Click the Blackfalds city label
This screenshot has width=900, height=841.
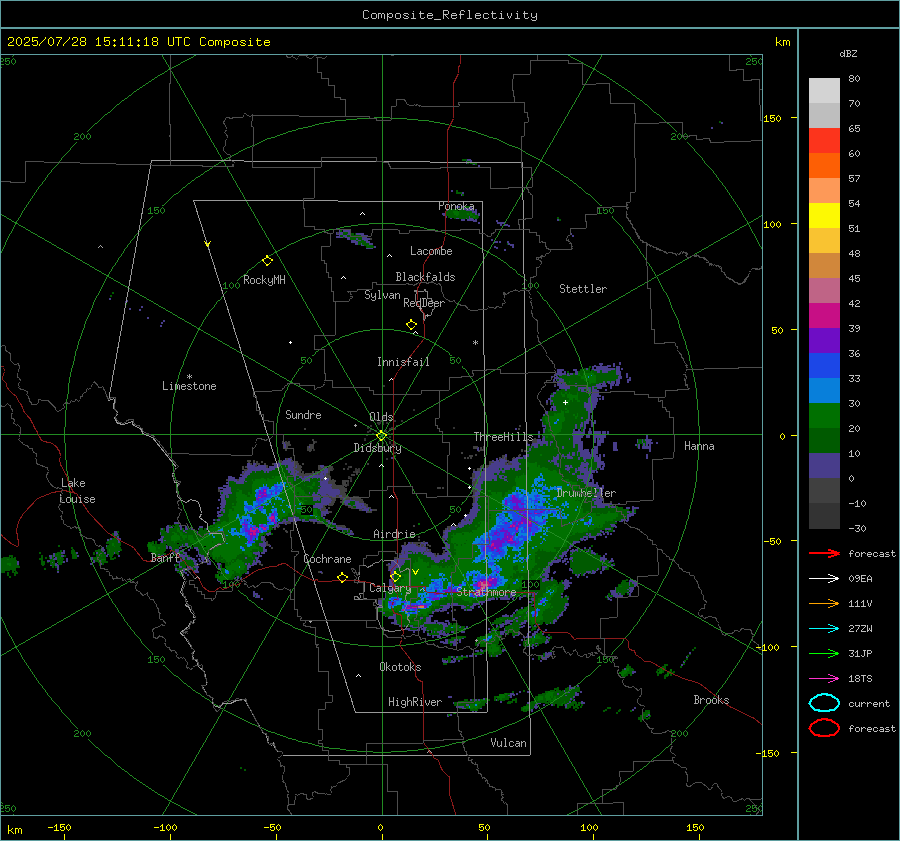pyautogui.click(x=425, y=277)
